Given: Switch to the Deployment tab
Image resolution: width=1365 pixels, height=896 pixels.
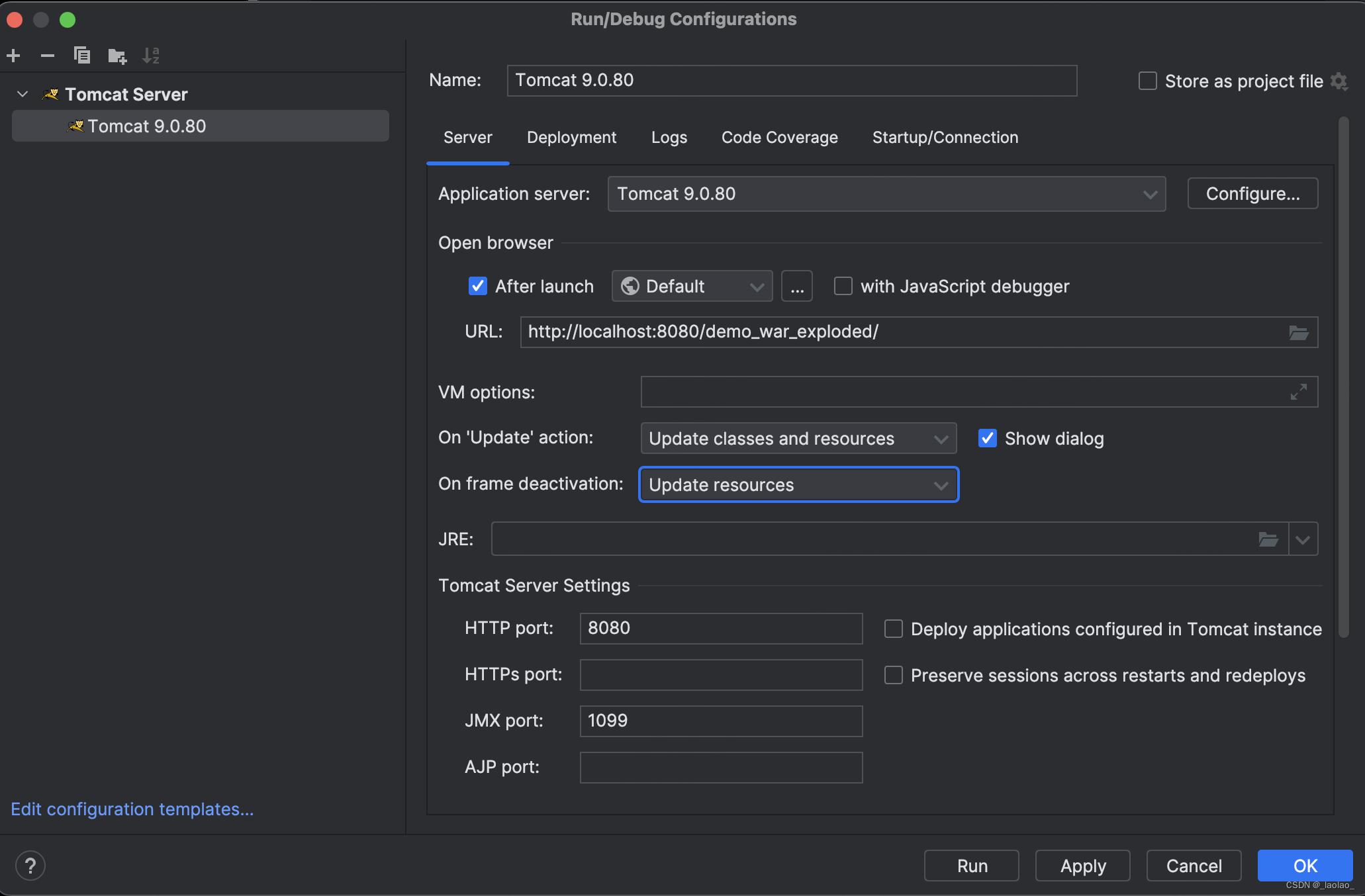Looking at the screenshot, I should pos(571,138).
